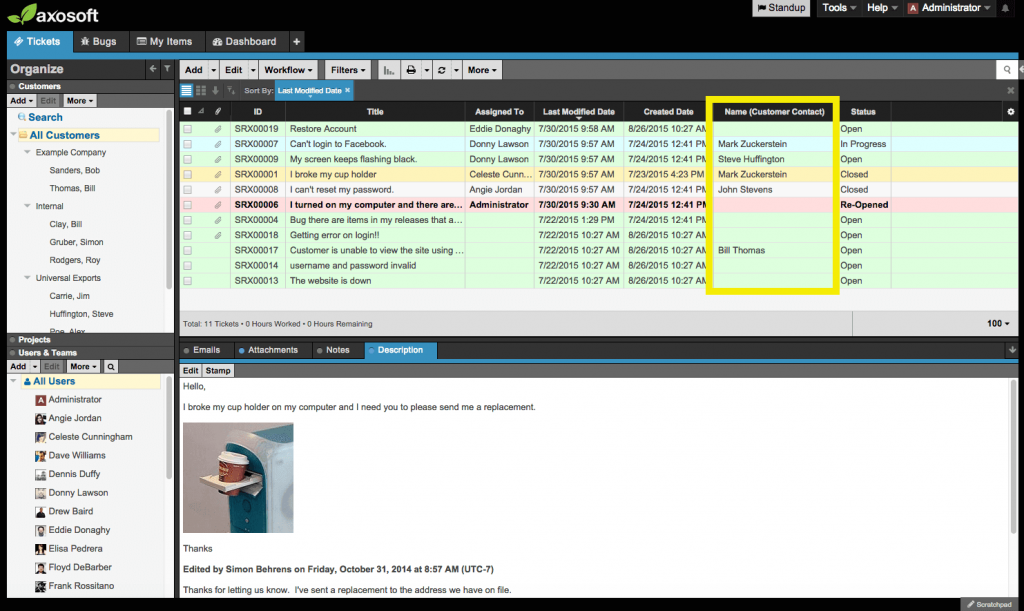This screenshot has width=1024, height=611.
Task: Open the Workflow dropdown
Action: (288, 70)
